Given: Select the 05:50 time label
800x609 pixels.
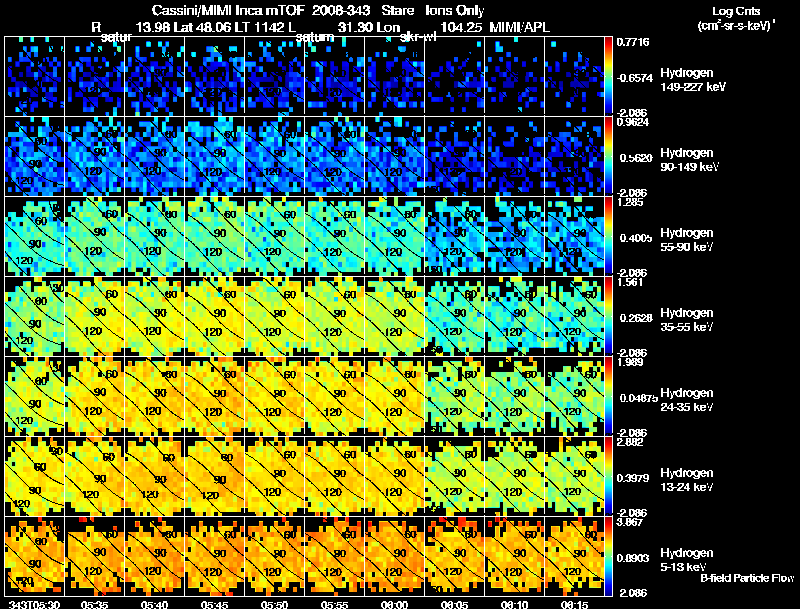Looking at the screenshot, I should point(274,605).
